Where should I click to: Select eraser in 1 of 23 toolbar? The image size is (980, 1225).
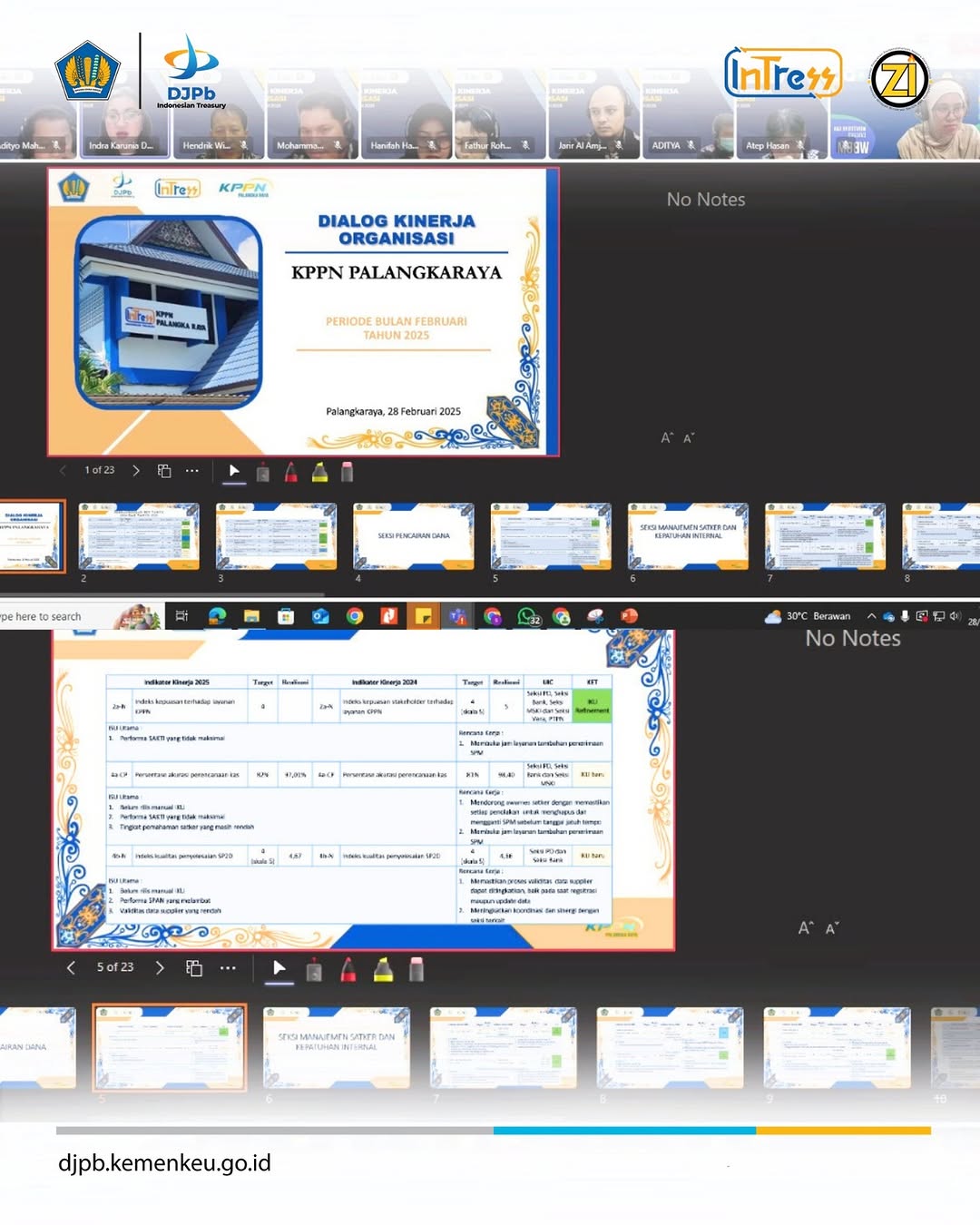tap(347, 472)
